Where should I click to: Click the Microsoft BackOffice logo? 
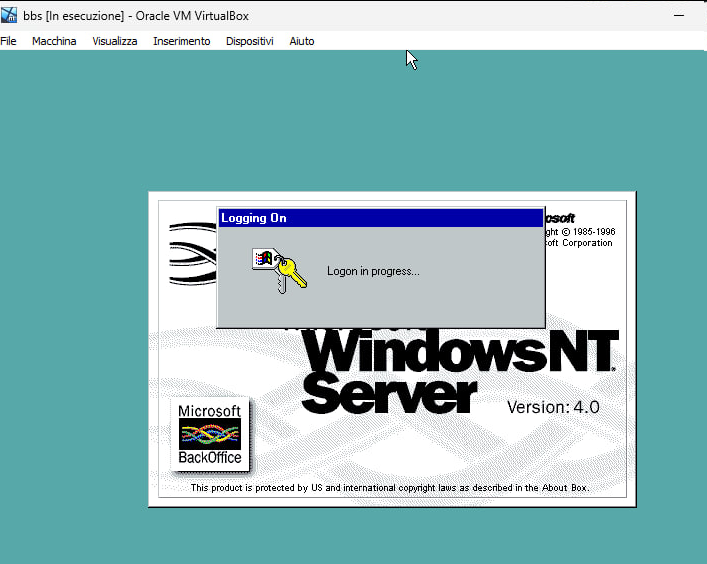pyautogui.click(x=210, y=435)
